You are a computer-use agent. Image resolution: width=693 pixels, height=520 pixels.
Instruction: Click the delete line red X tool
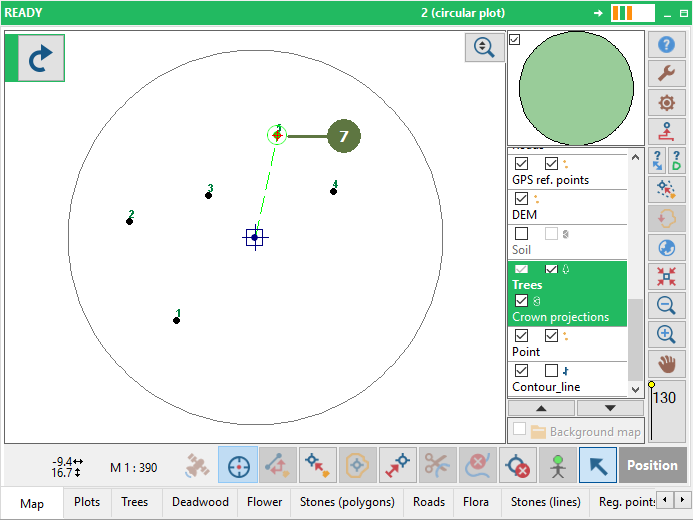(478, 465)
